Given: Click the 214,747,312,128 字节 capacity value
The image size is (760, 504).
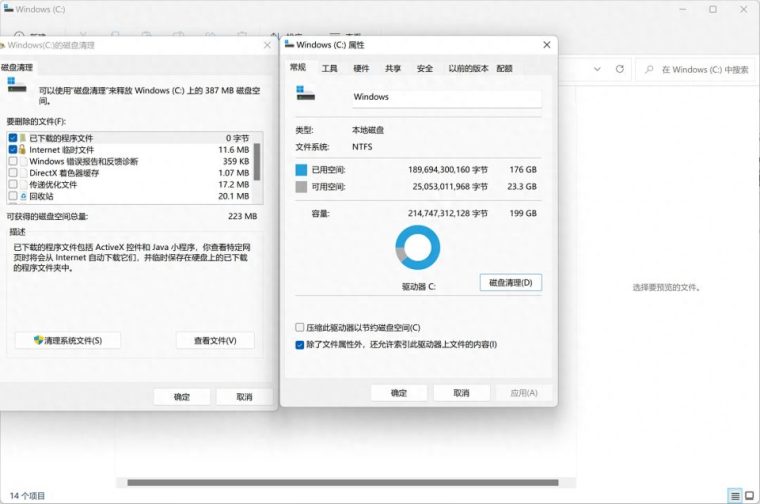Looking at the screenshot, I should [448, 213].
